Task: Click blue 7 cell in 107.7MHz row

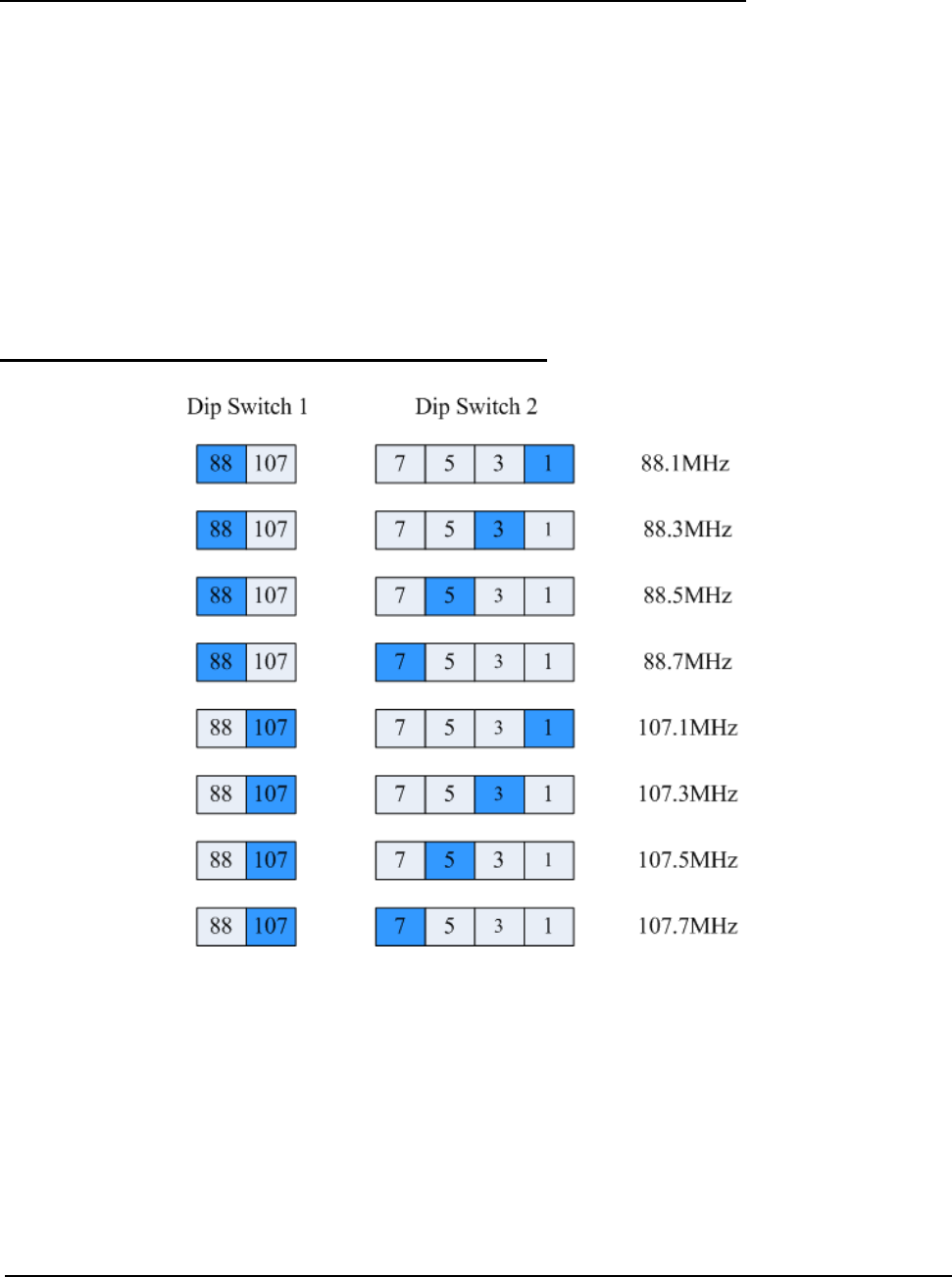Action: point(400,926)
